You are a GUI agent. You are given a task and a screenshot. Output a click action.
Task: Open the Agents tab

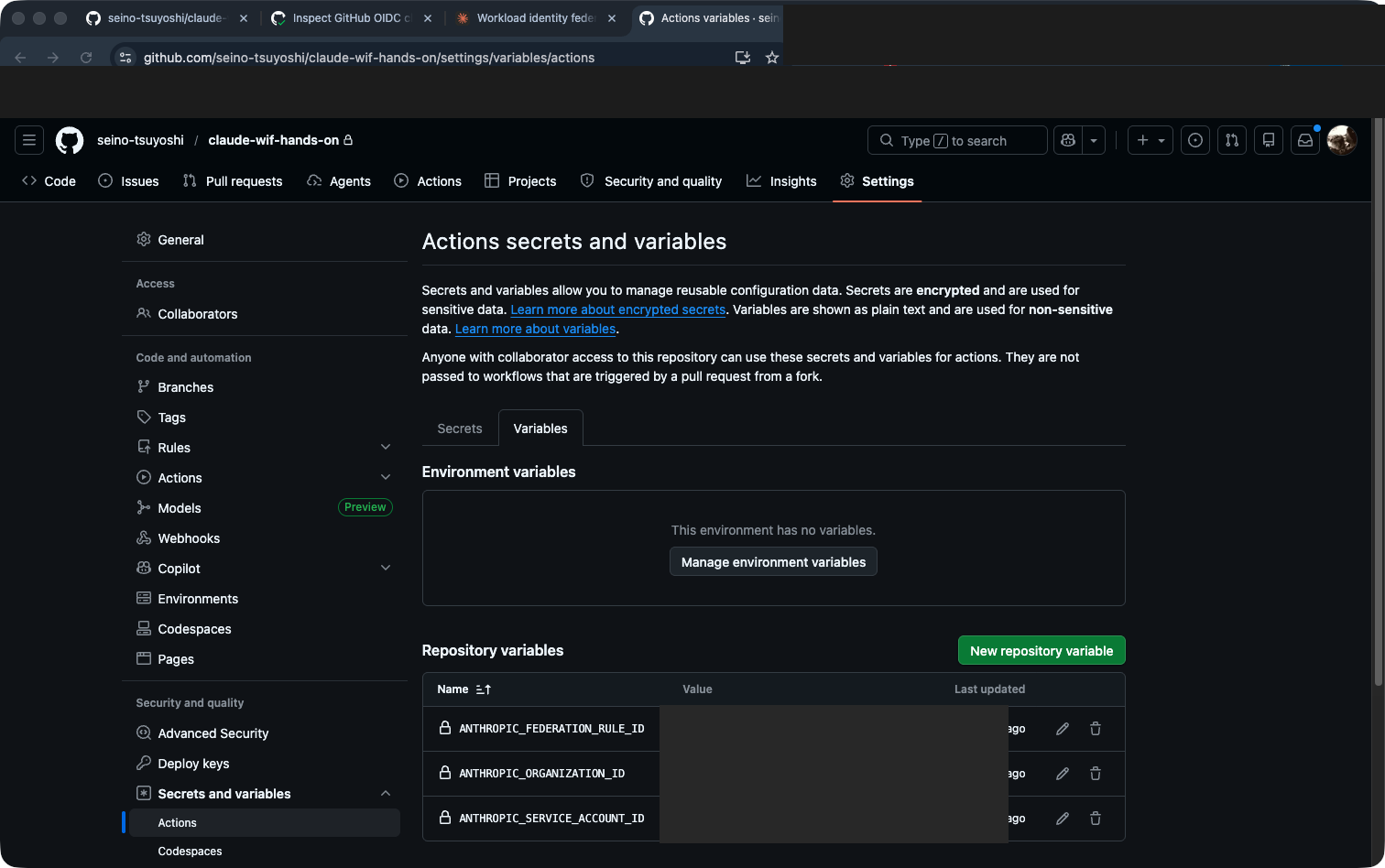pos(339,181)
